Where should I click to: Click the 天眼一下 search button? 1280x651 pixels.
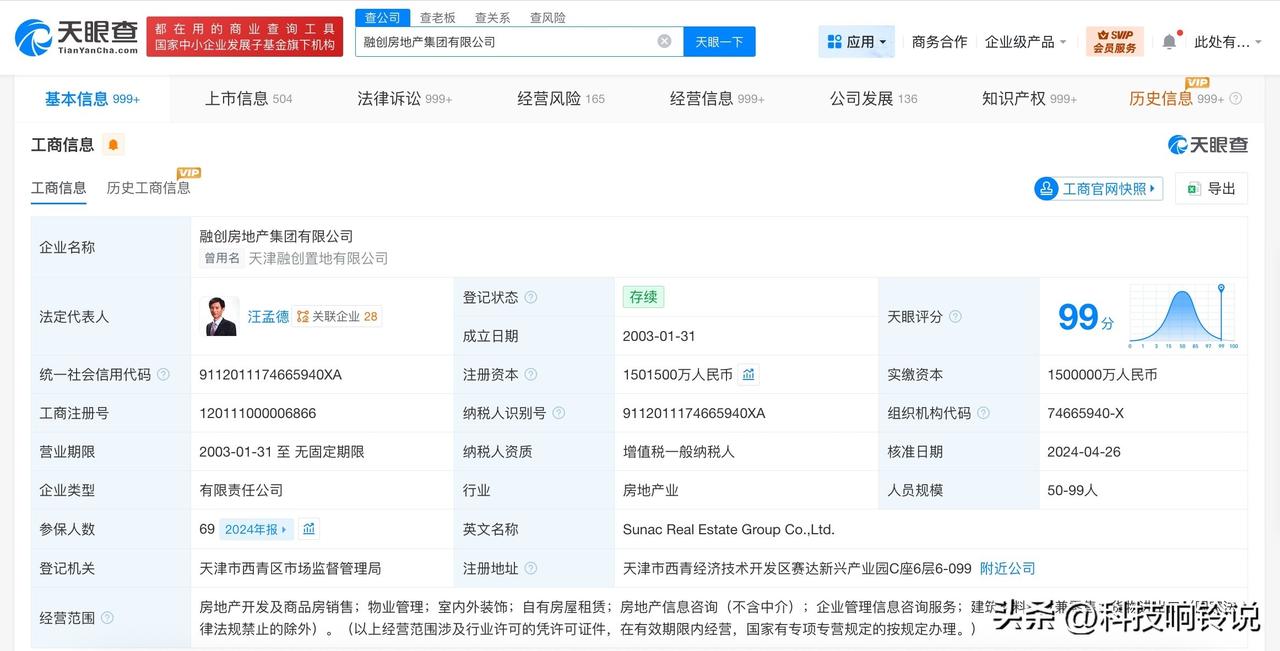719,41
